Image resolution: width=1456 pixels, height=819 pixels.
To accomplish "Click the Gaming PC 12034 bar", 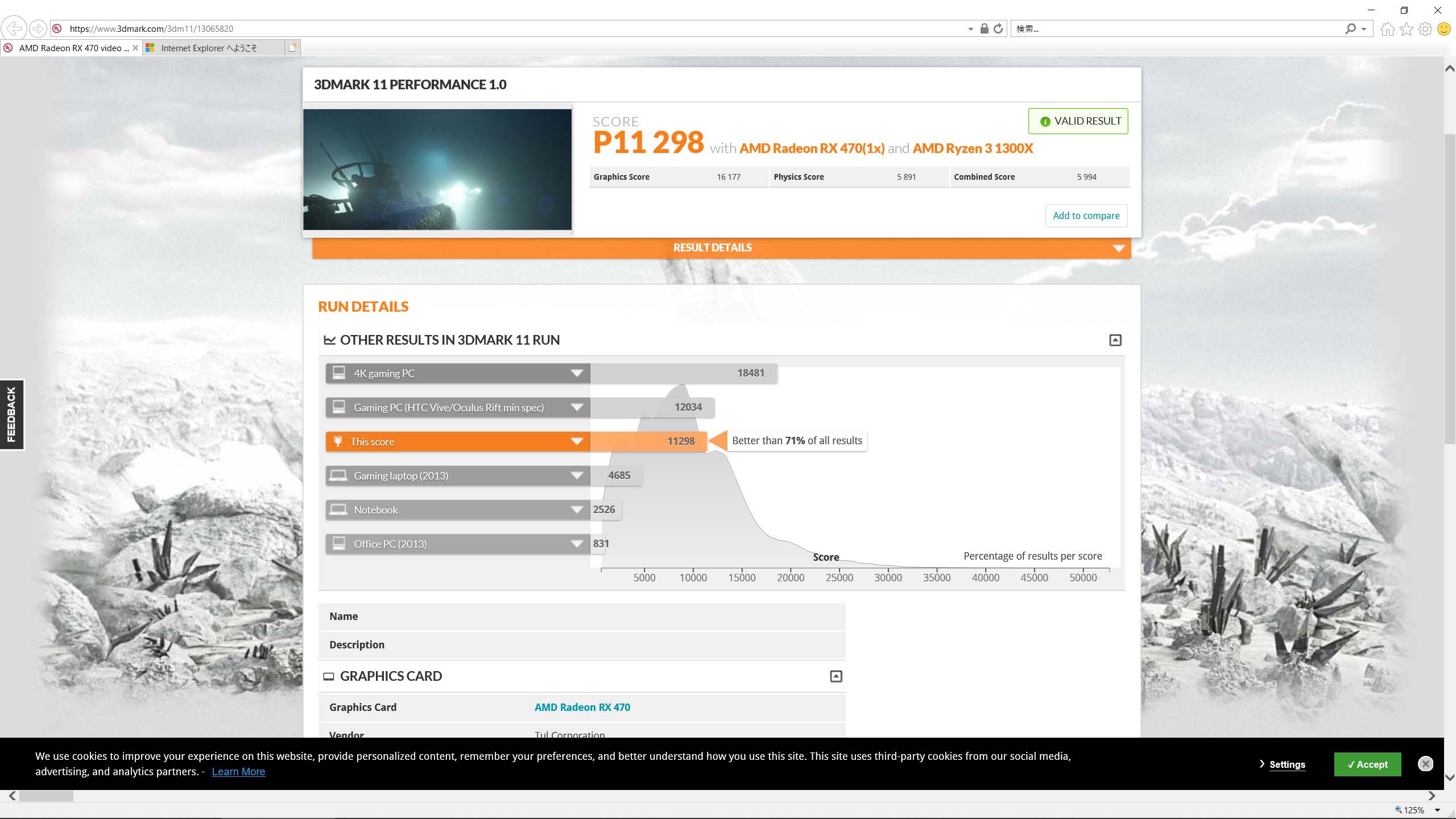I will pos(652,407).
